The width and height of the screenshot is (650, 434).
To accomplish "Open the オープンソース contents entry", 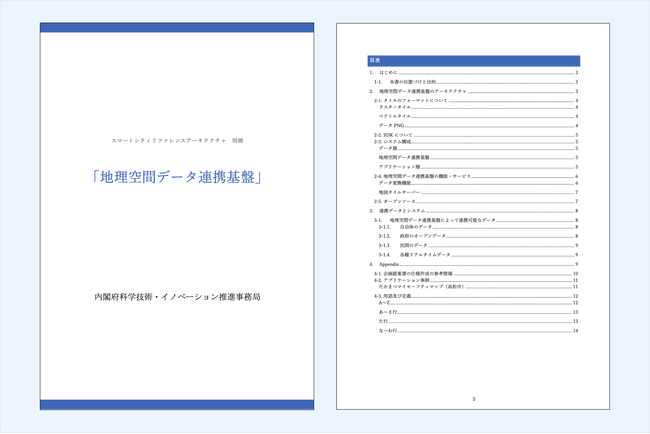I will tap(398, 202).
